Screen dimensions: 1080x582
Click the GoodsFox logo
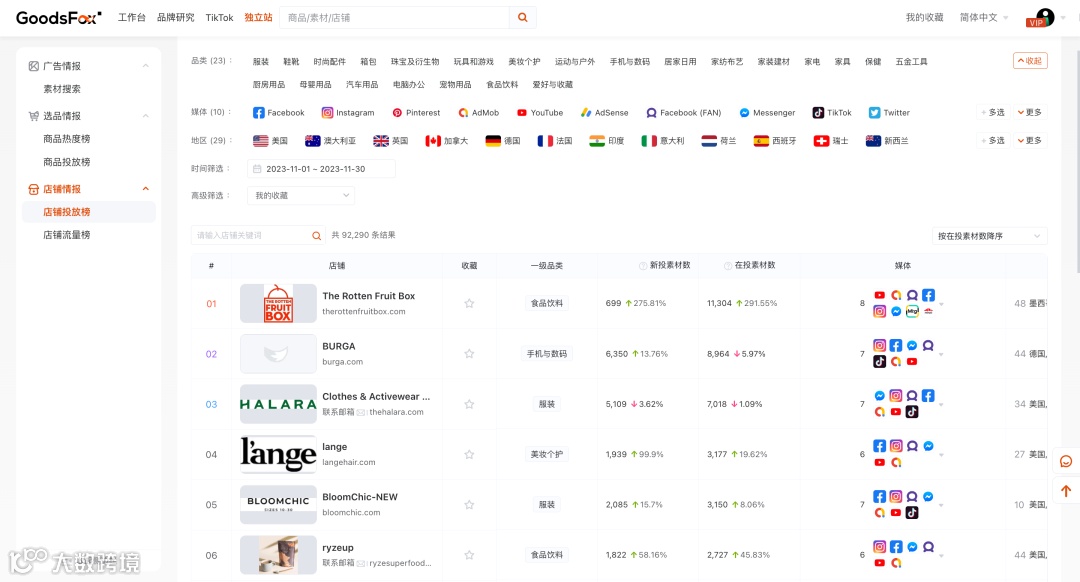click(59, 18)
